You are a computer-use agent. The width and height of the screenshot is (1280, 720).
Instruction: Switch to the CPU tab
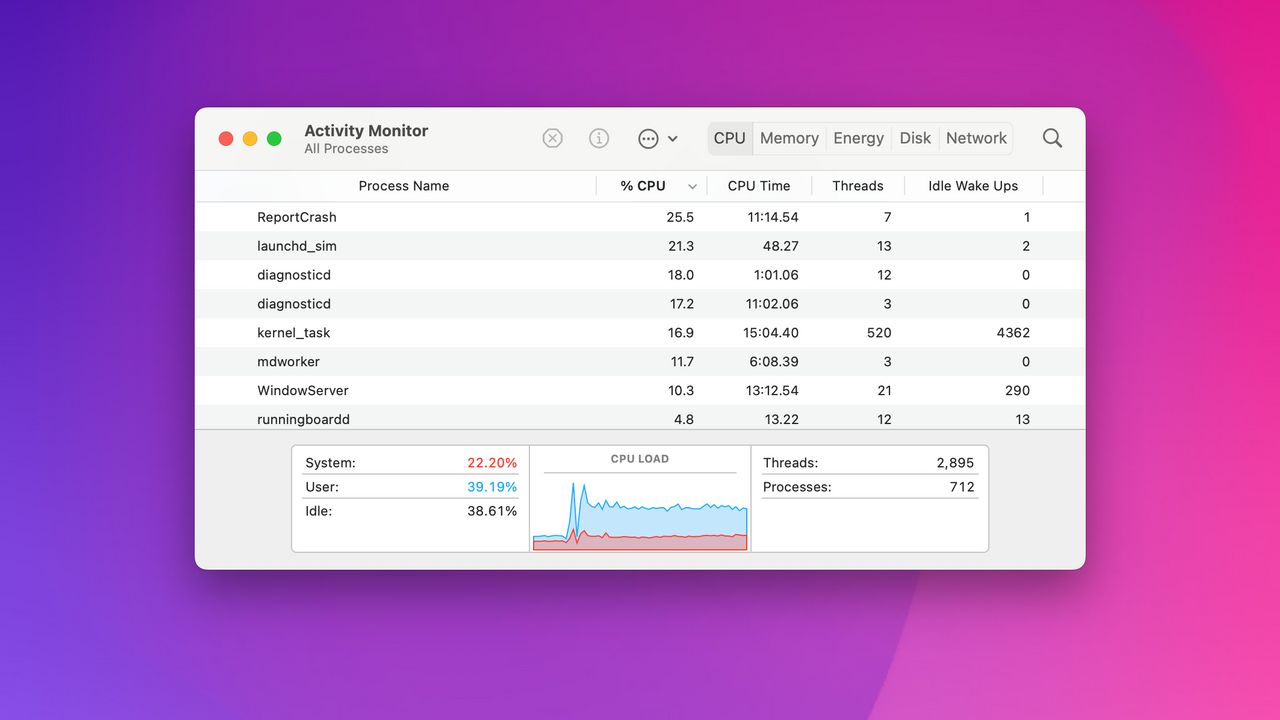pos(730,138)
